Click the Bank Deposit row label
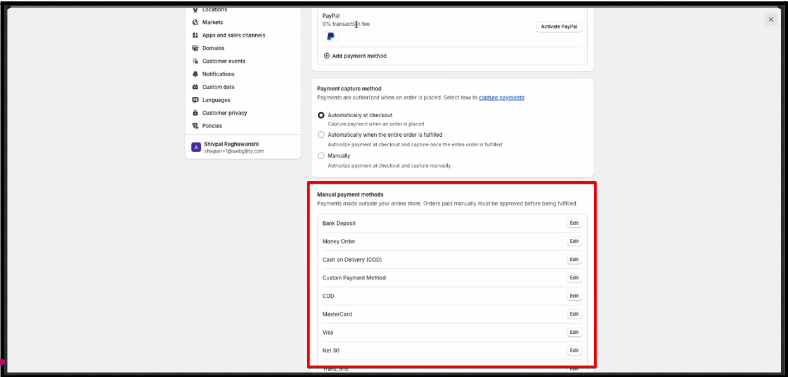This screenshot has height=377, width=788. [x=339, y=223]
